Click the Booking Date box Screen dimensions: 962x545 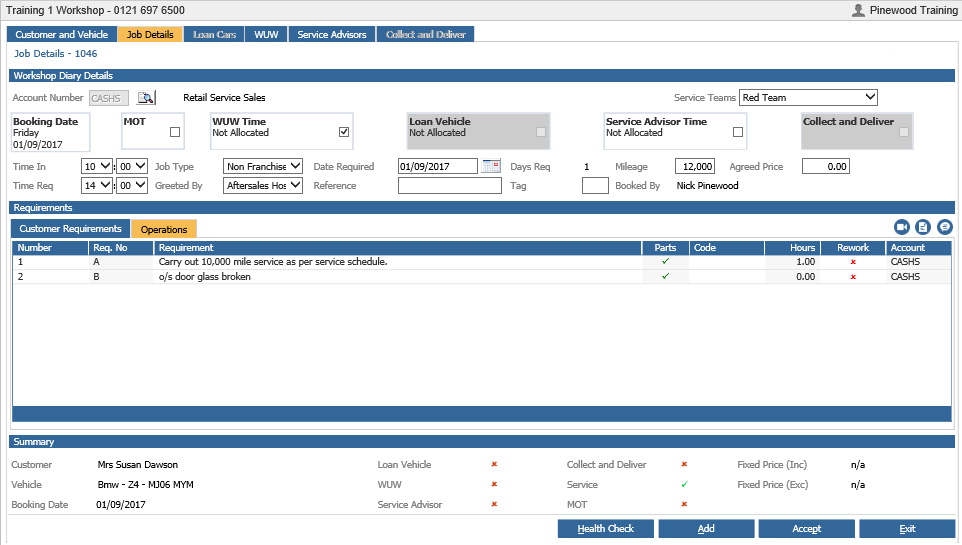[x=50, y=132]
